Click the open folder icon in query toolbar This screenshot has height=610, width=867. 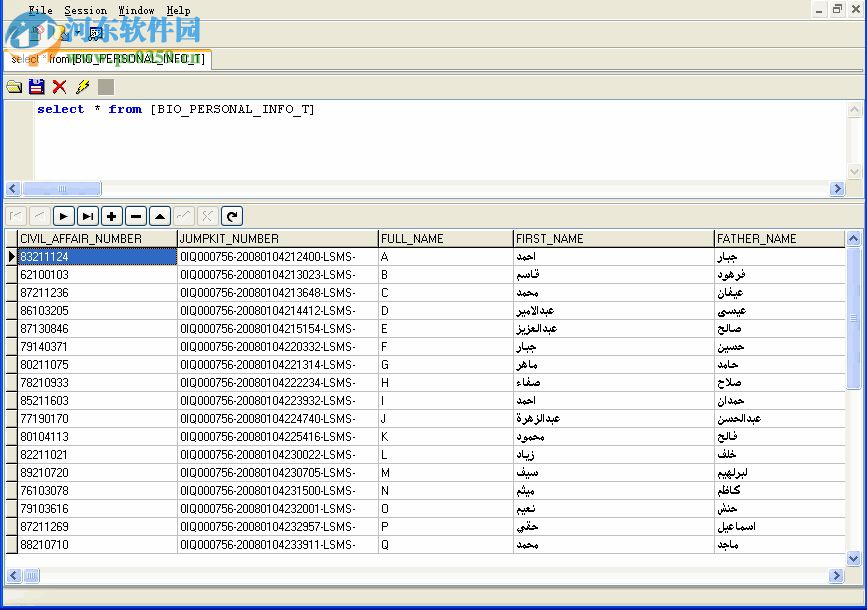tap(14, 87)
